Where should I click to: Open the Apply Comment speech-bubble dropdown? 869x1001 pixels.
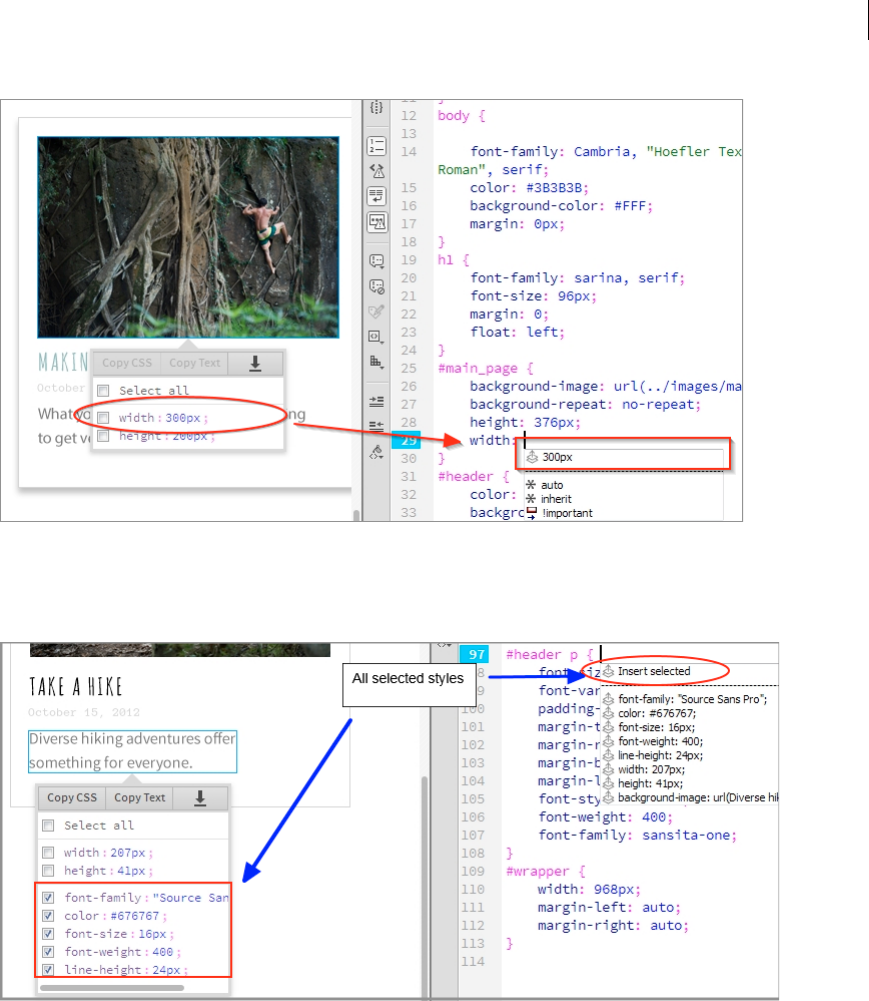pyautogui.click(x=377, y=261)
